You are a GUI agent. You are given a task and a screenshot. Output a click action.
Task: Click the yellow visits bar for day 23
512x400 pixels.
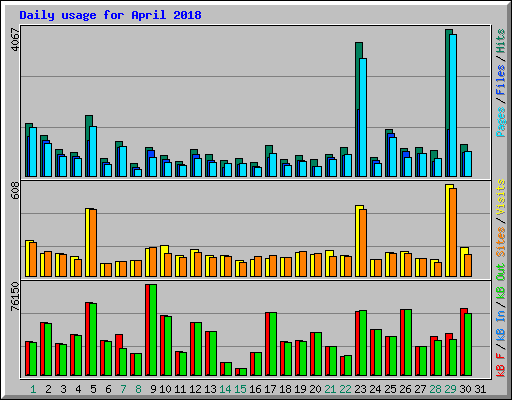click(x=358, y=241)
